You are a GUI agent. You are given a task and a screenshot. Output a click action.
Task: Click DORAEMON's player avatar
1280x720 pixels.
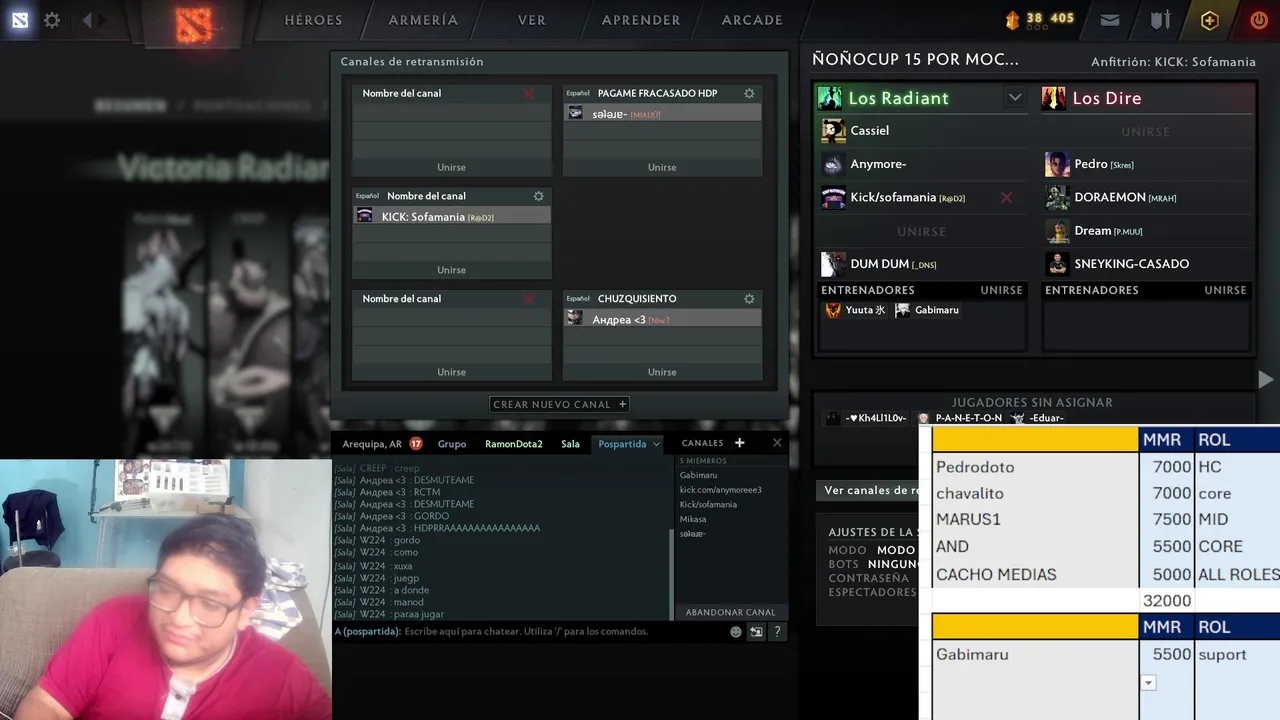(x=1057, y=197)
